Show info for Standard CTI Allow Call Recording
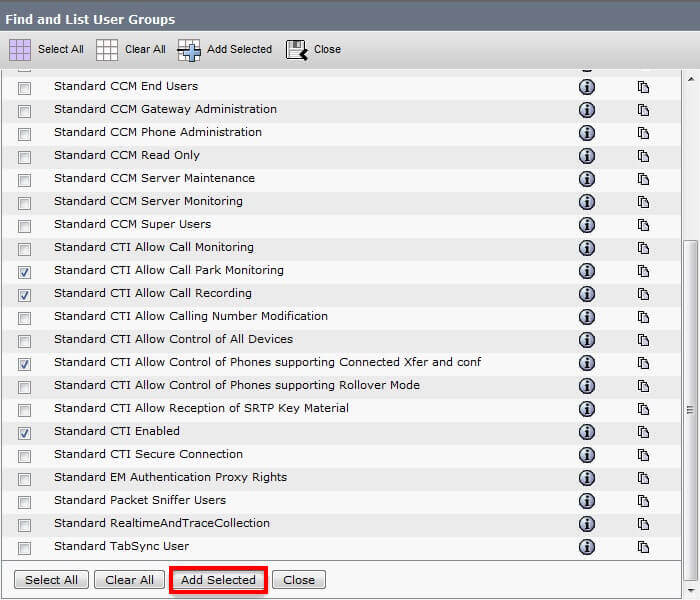700x600 pixels. click(587, 294)
